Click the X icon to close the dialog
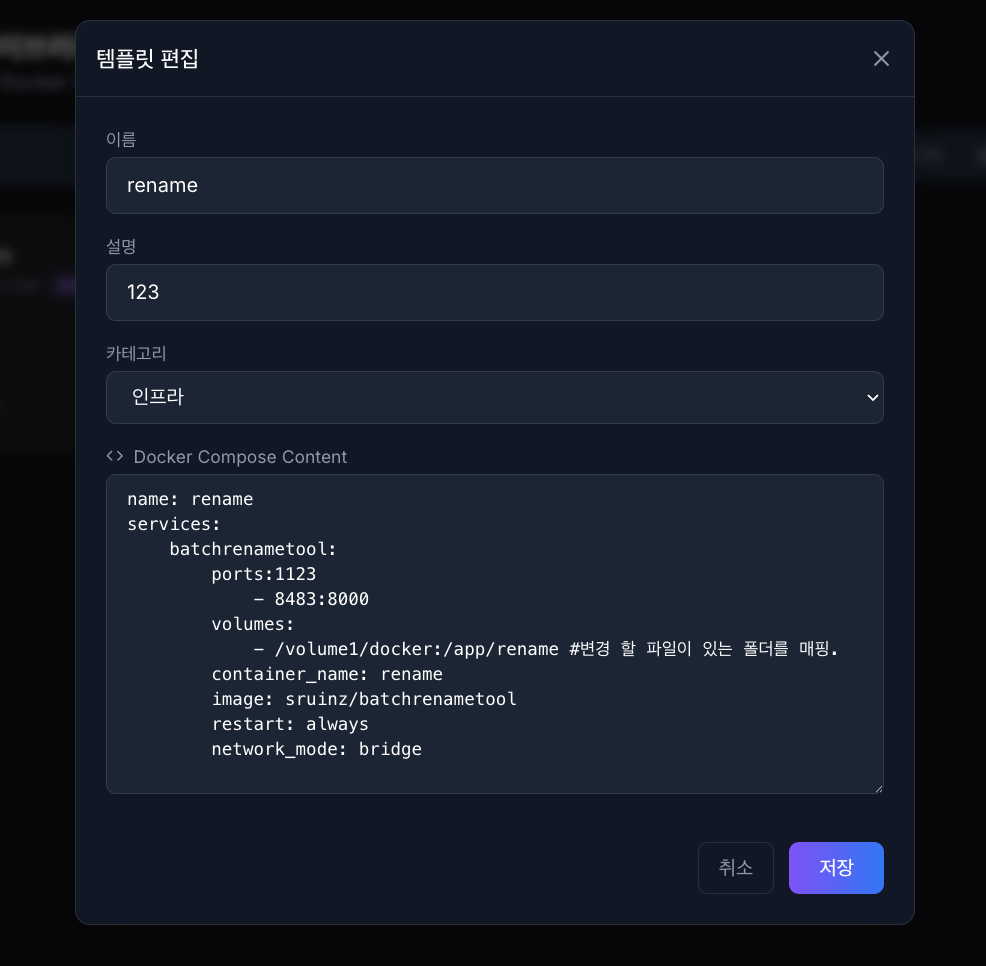 tap(881, 58)
